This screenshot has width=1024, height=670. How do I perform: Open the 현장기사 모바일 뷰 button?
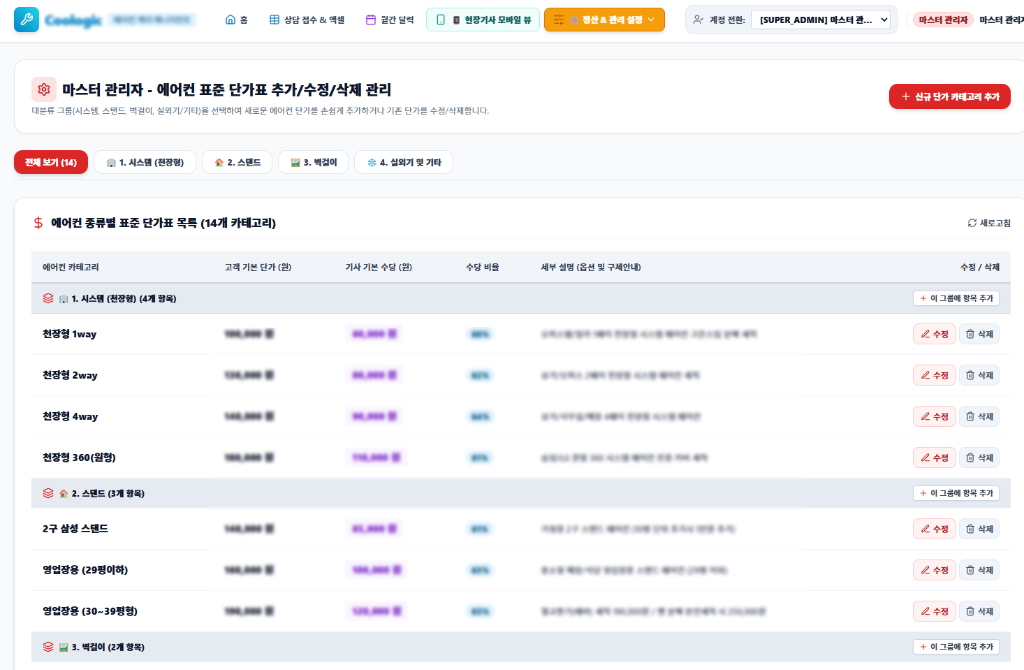(483, 20)
